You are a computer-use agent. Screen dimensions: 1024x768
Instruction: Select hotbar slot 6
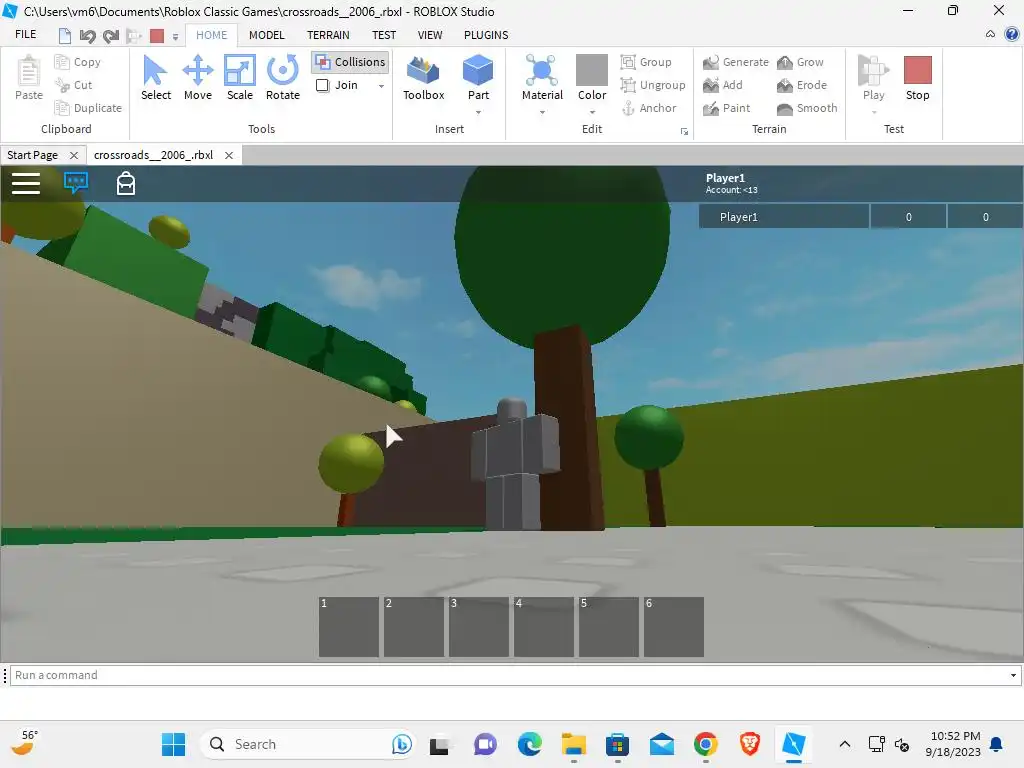pyautogui.click(x=673, y=627)
